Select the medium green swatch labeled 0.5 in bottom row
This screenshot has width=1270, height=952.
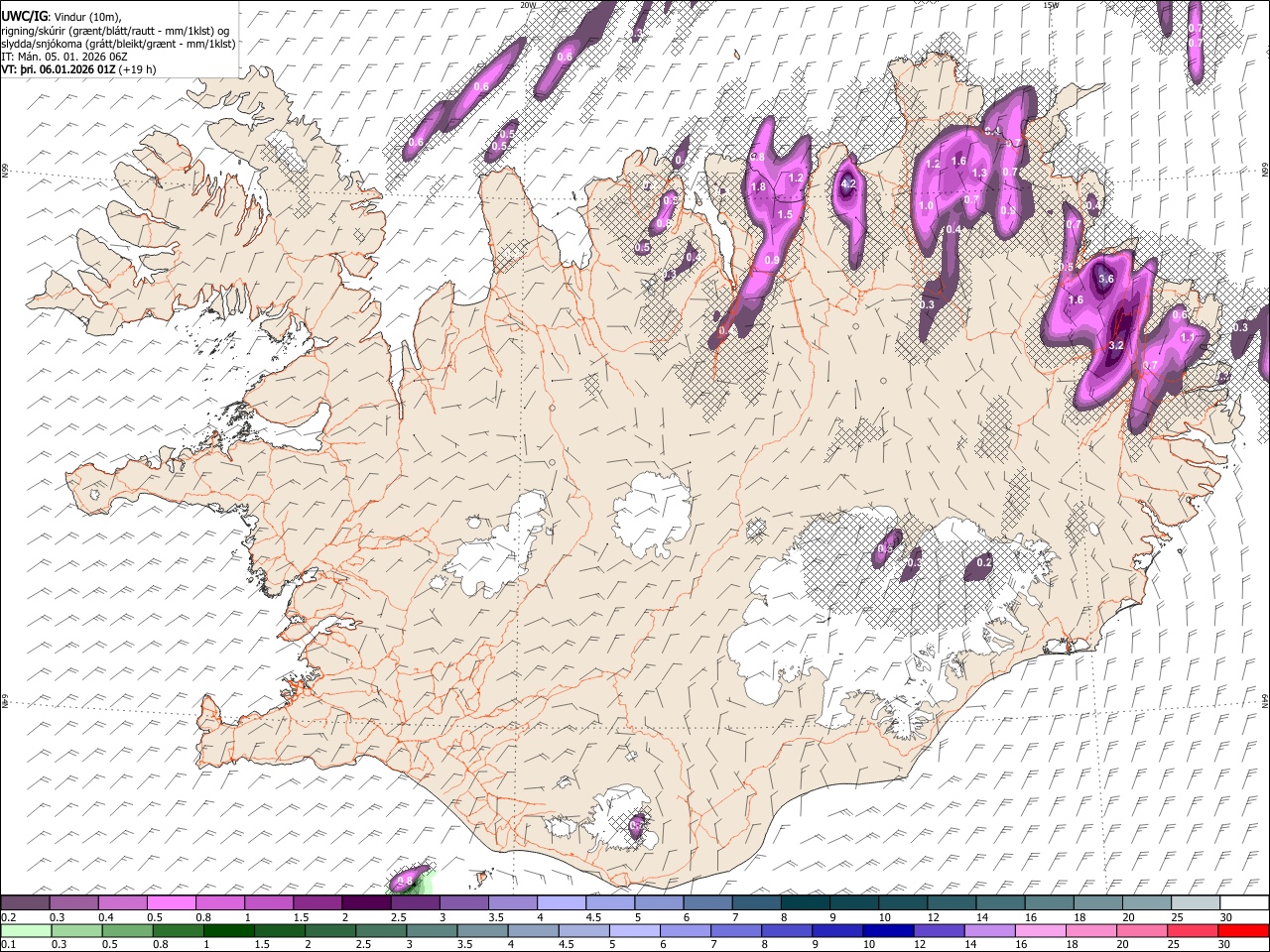[128, 930]
